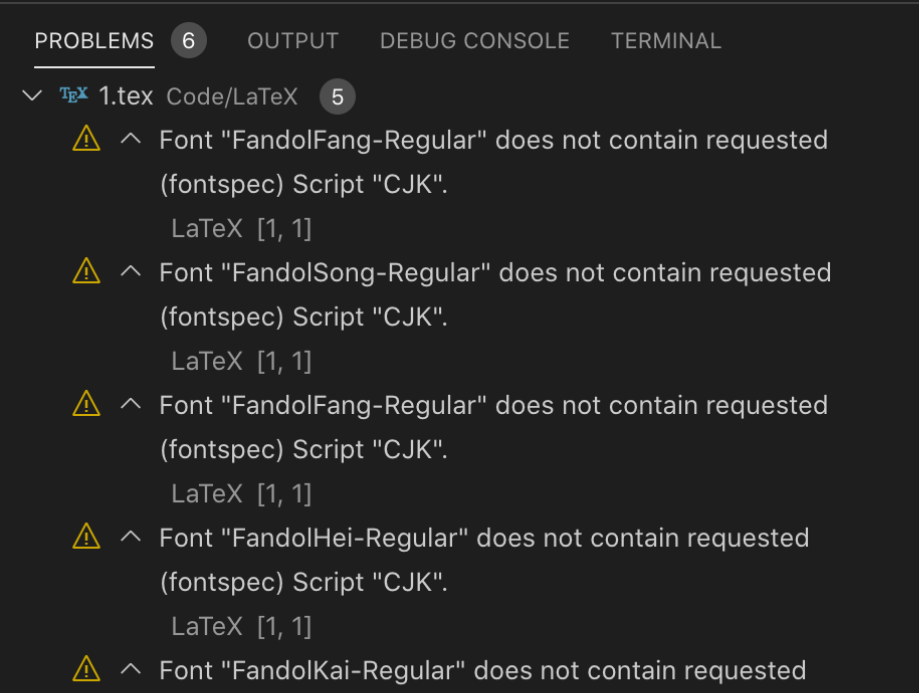Screen dimensions: 919x693
Task: Collapse the 1.tex problem group
Action: pos(31,96)
